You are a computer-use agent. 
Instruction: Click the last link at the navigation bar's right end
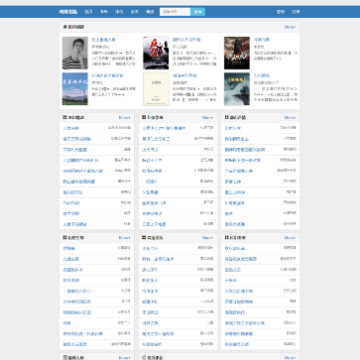click(296, 12)
